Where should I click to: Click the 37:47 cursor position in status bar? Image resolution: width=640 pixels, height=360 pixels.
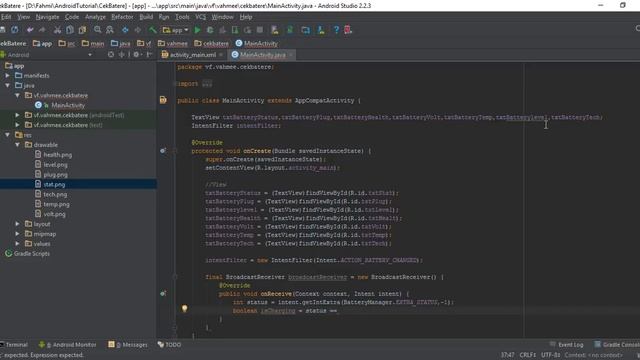pos(508,355)
